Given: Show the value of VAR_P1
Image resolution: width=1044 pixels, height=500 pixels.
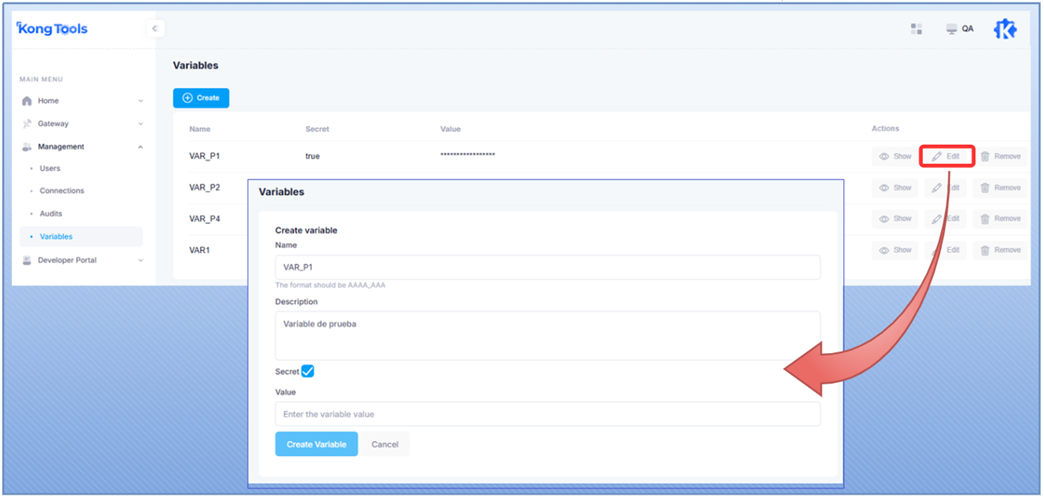Looking at the screenshot, I should (895, 157).
